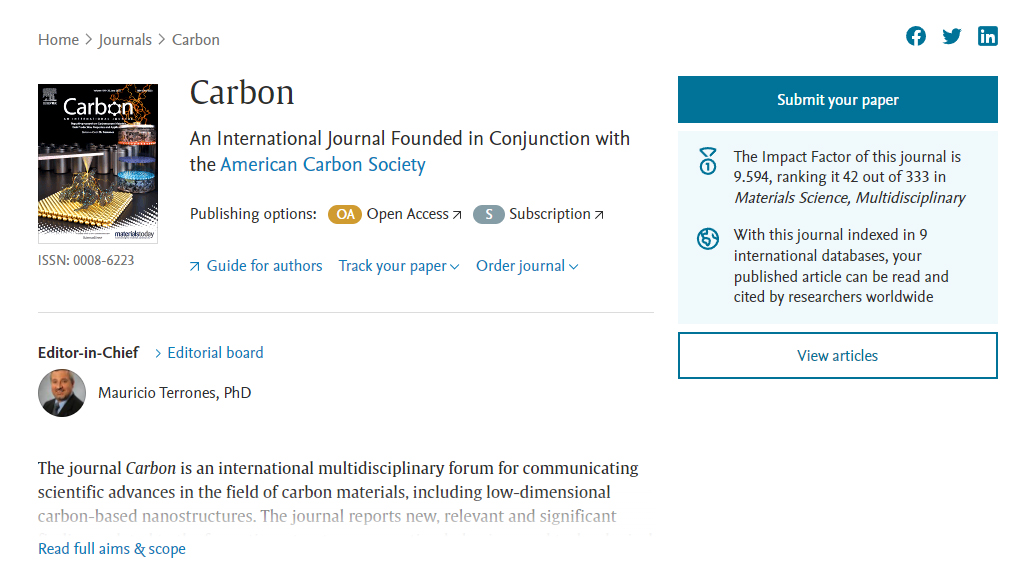Click the Impact Factor medal icon
The width and height of the screenshot is (1018, 570).
[708, 161]
